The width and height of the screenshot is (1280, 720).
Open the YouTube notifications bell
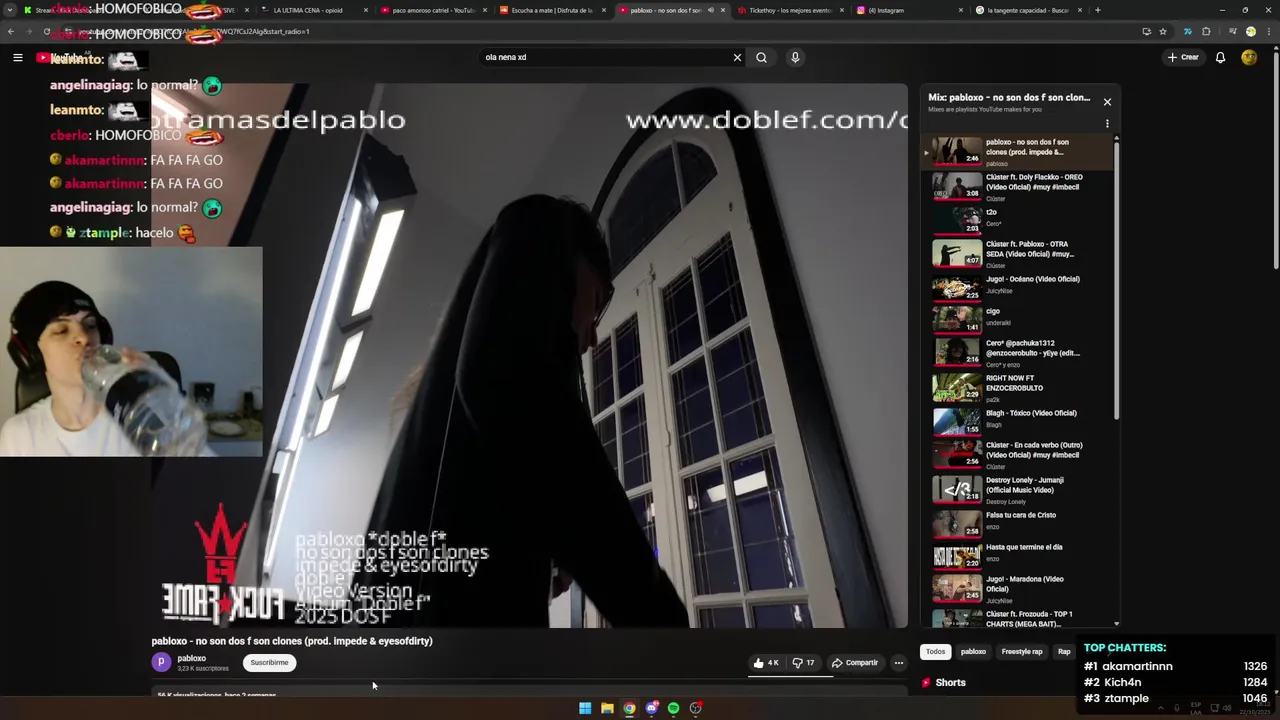pyautogui.click(x=1220, y=57)
